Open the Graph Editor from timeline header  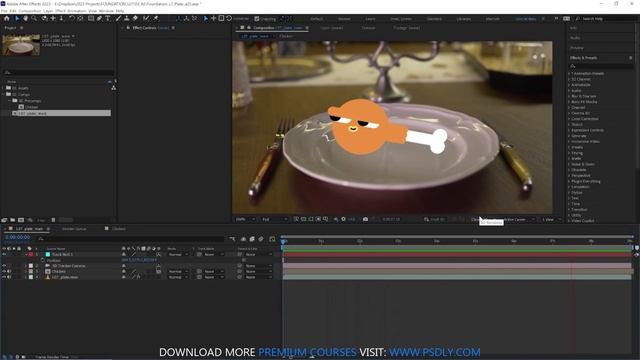pos(272,239)
